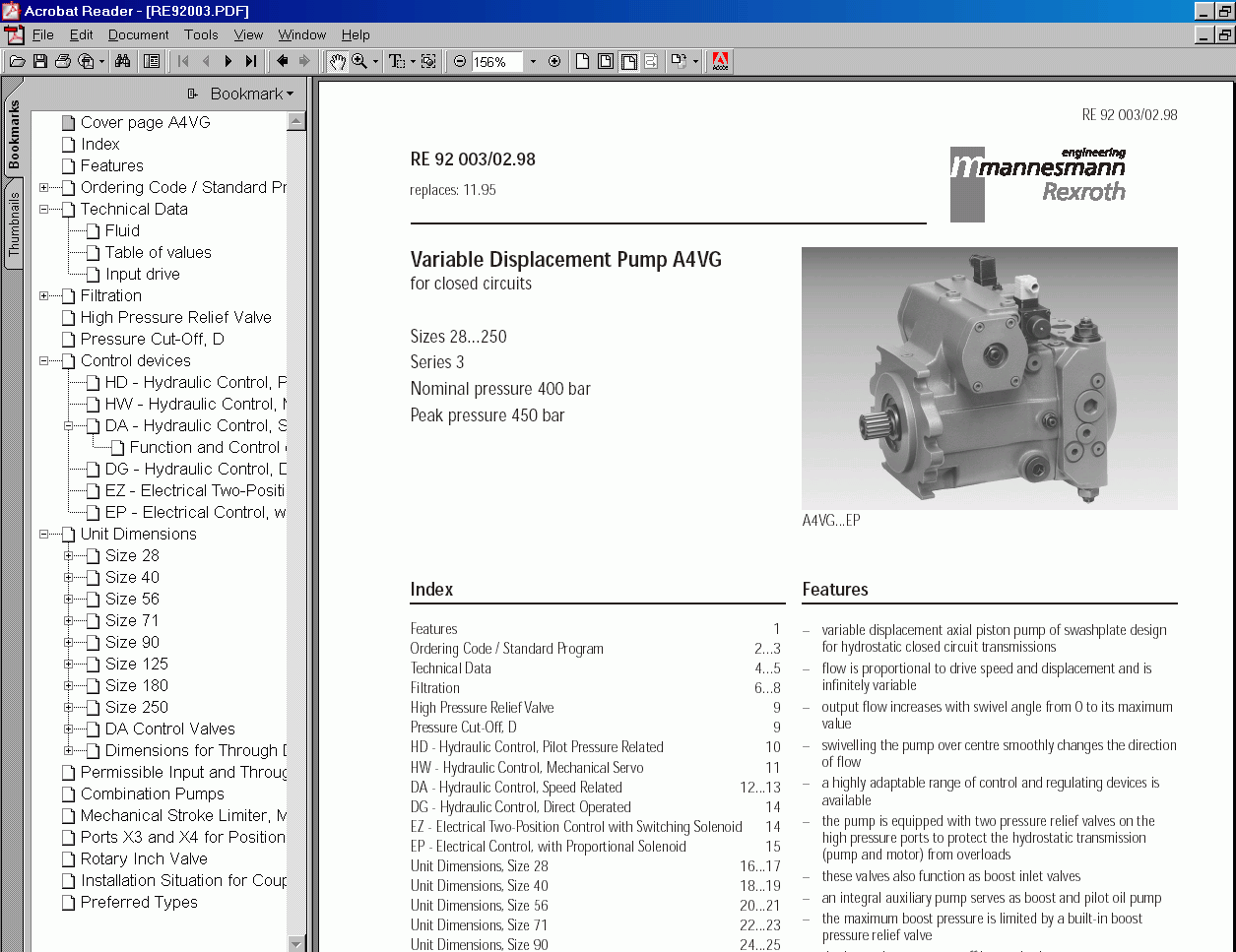Open the Zoom tool dropdown arrow
Screen dimensions: 1236x952
click(375, 61)
